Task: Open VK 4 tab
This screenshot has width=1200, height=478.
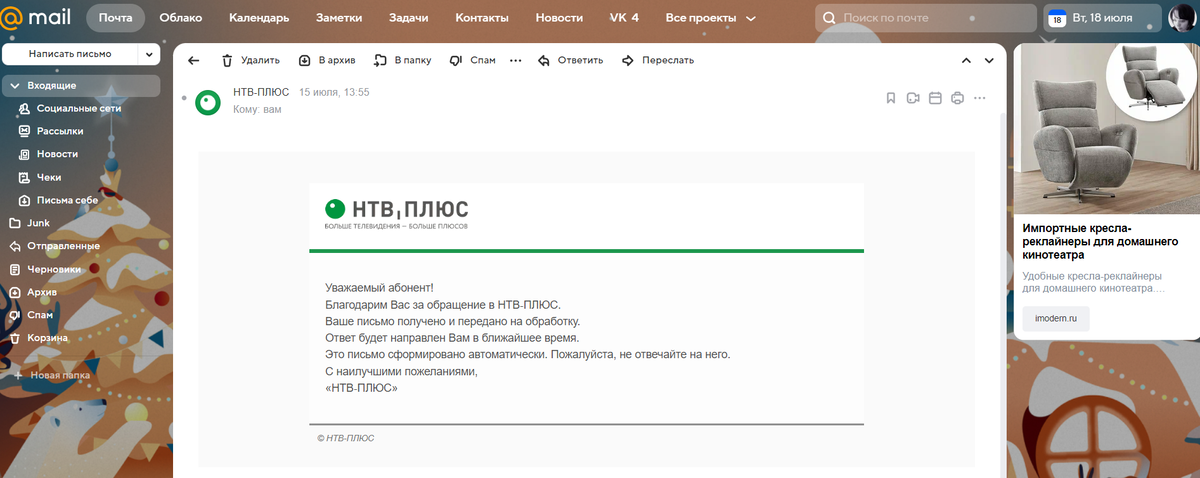Action: (624, 18)
